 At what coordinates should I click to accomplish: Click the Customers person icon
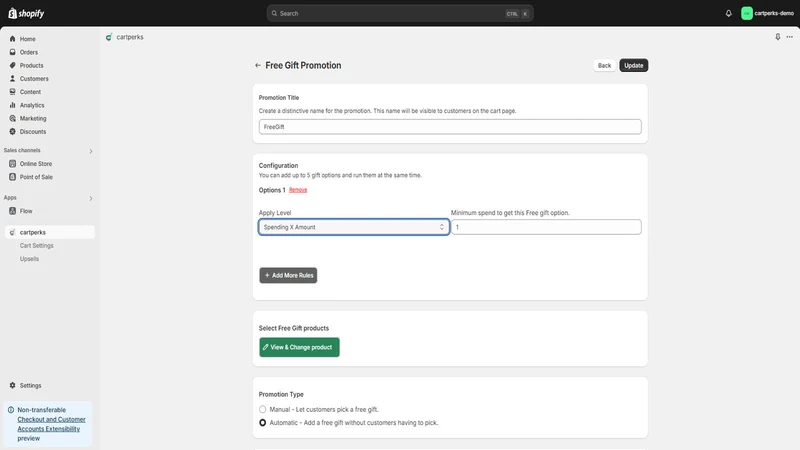click(12, 79)
